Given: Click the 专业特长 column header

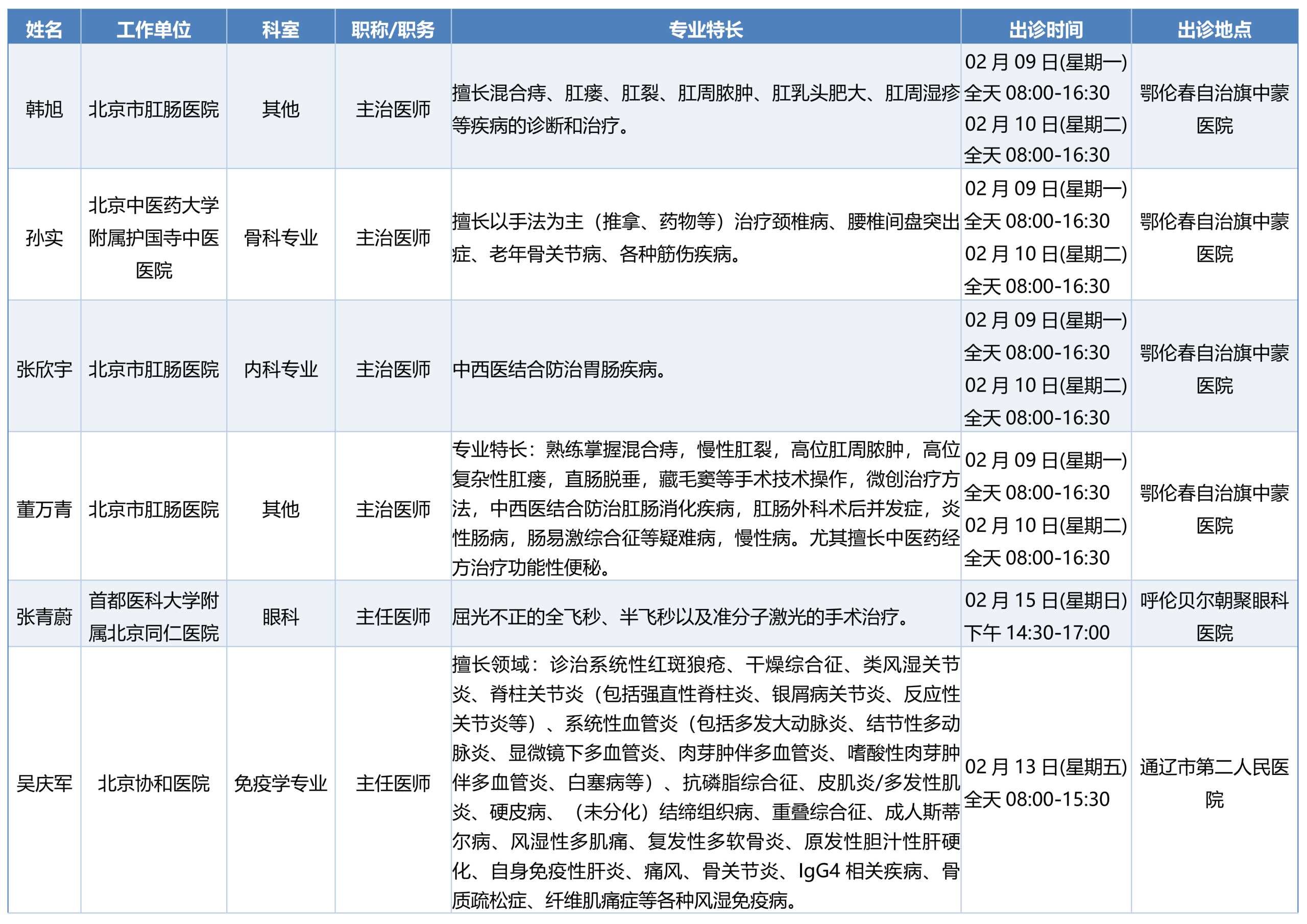Looking at the screenshot, I should coord(706,29).
